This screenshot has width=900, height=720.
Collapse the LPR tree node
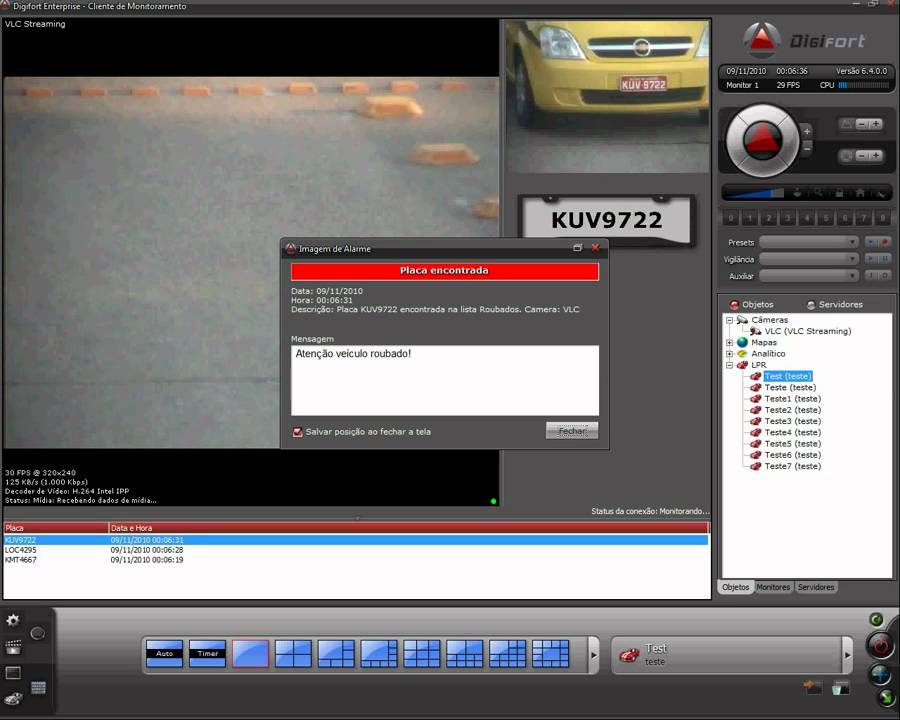[x=730, y=365]
